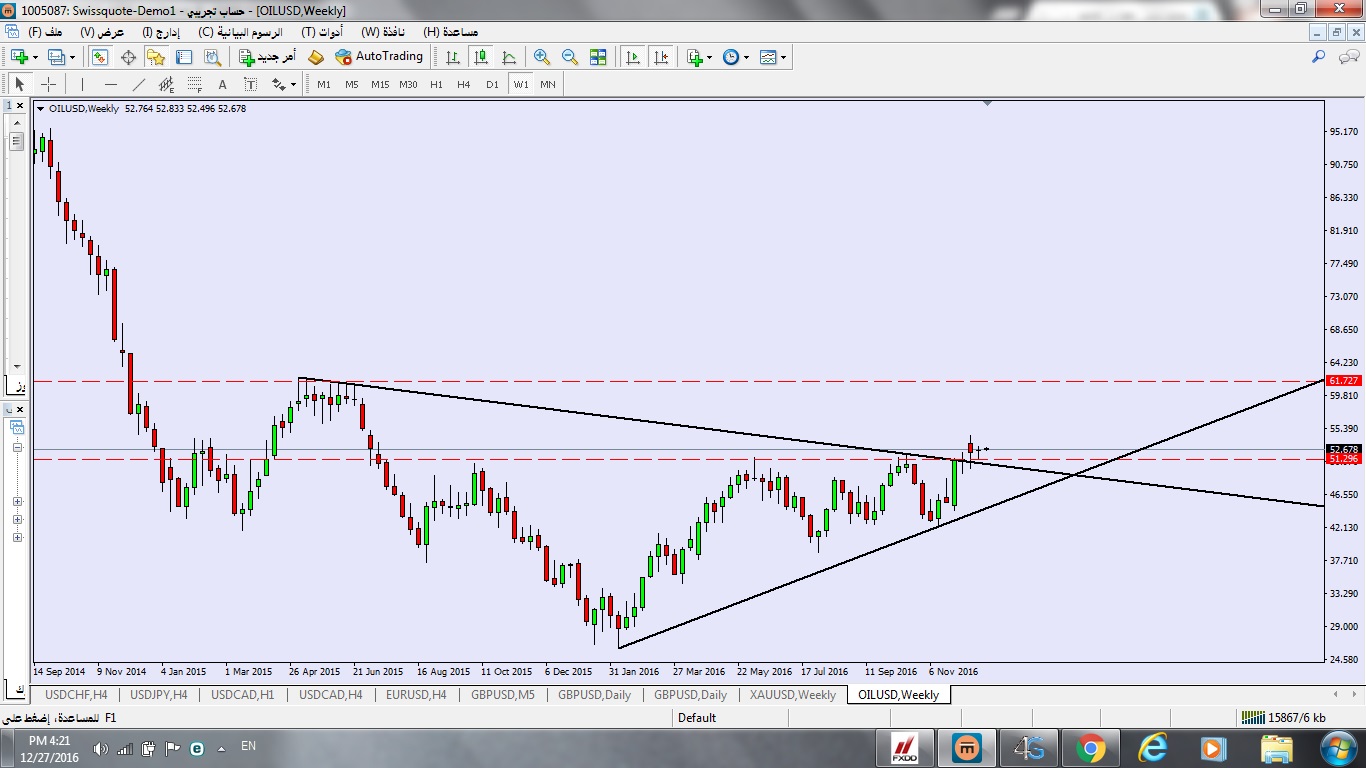This screenshot has height=768, width=1366.
Task: Select the Vertical Line tool
Action: 82,84
